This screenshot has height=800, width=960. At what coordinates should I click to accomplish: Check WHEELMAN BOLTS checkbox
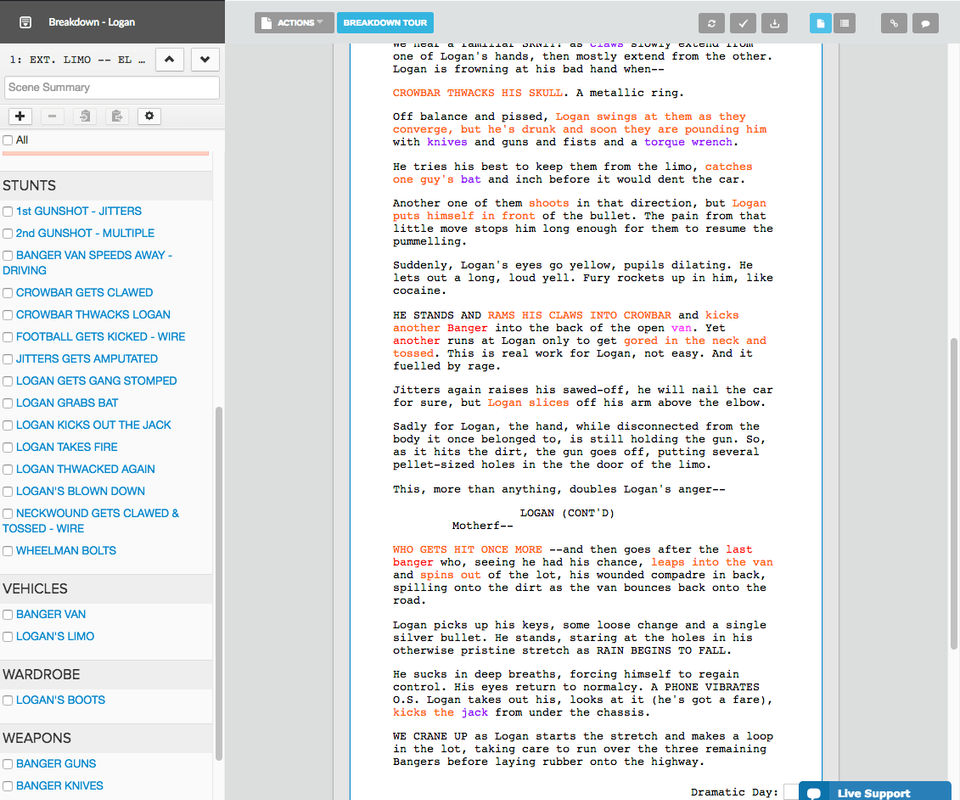[x=8, y=551]
